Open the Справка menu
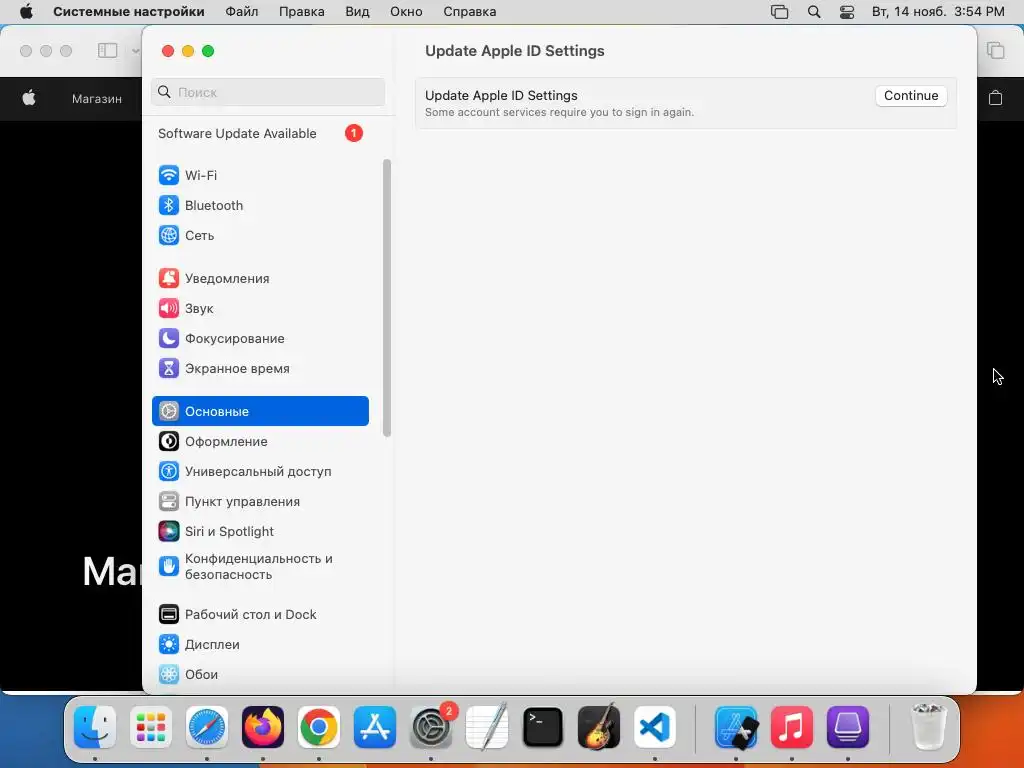The width and height of the screenshot is (1024, 768). pos(470,12)
